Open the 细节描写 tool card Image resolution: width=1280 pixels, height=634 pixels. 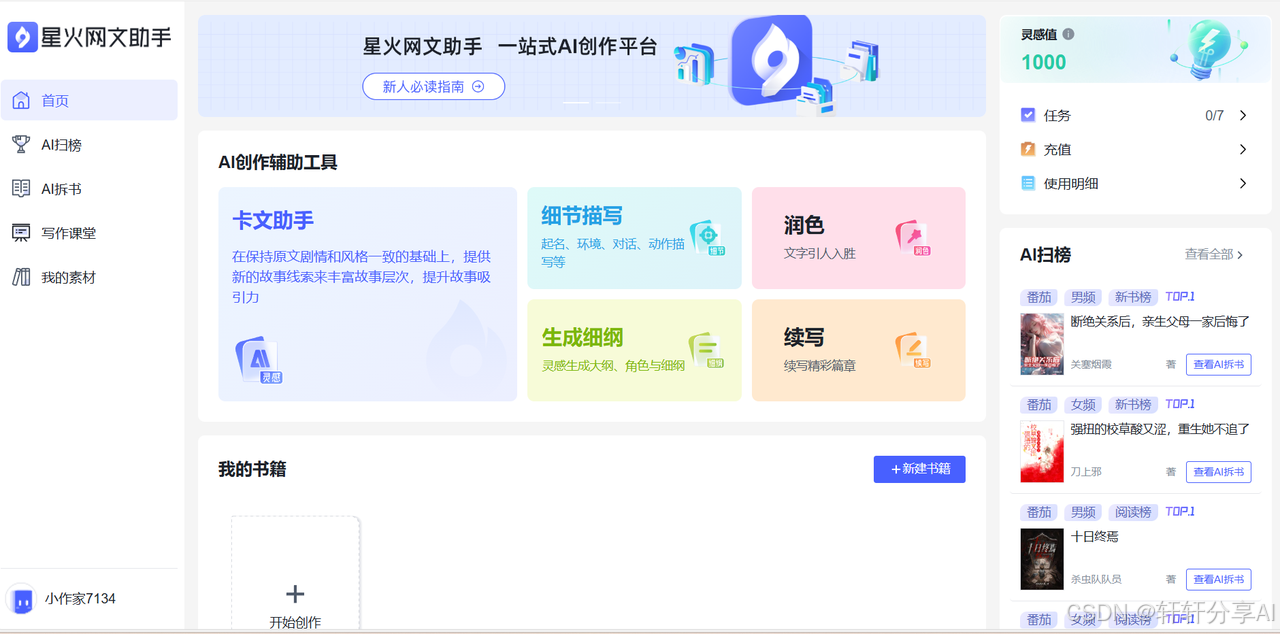(634, 238)
